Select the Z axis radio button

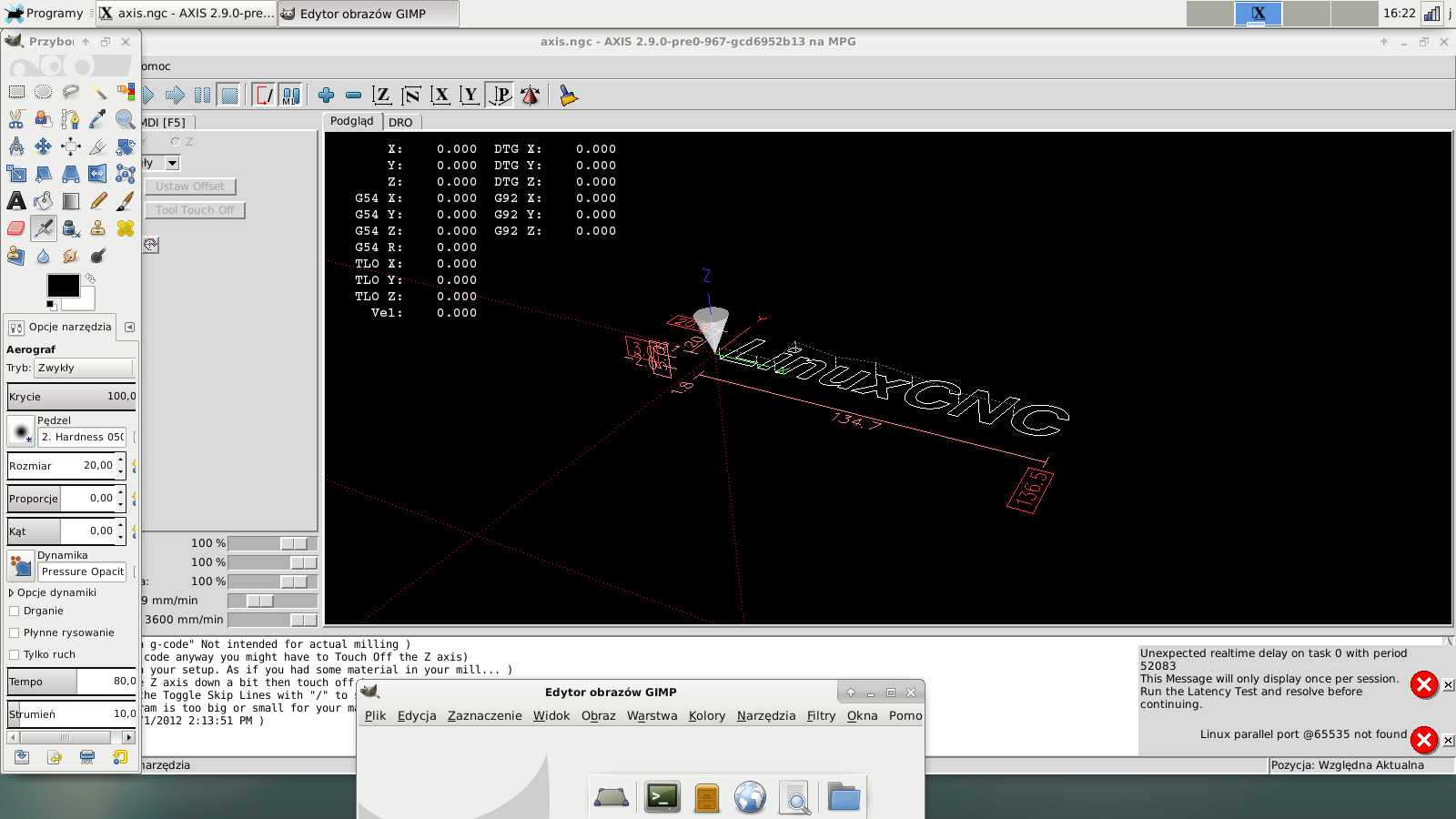[x=176, y=142]
